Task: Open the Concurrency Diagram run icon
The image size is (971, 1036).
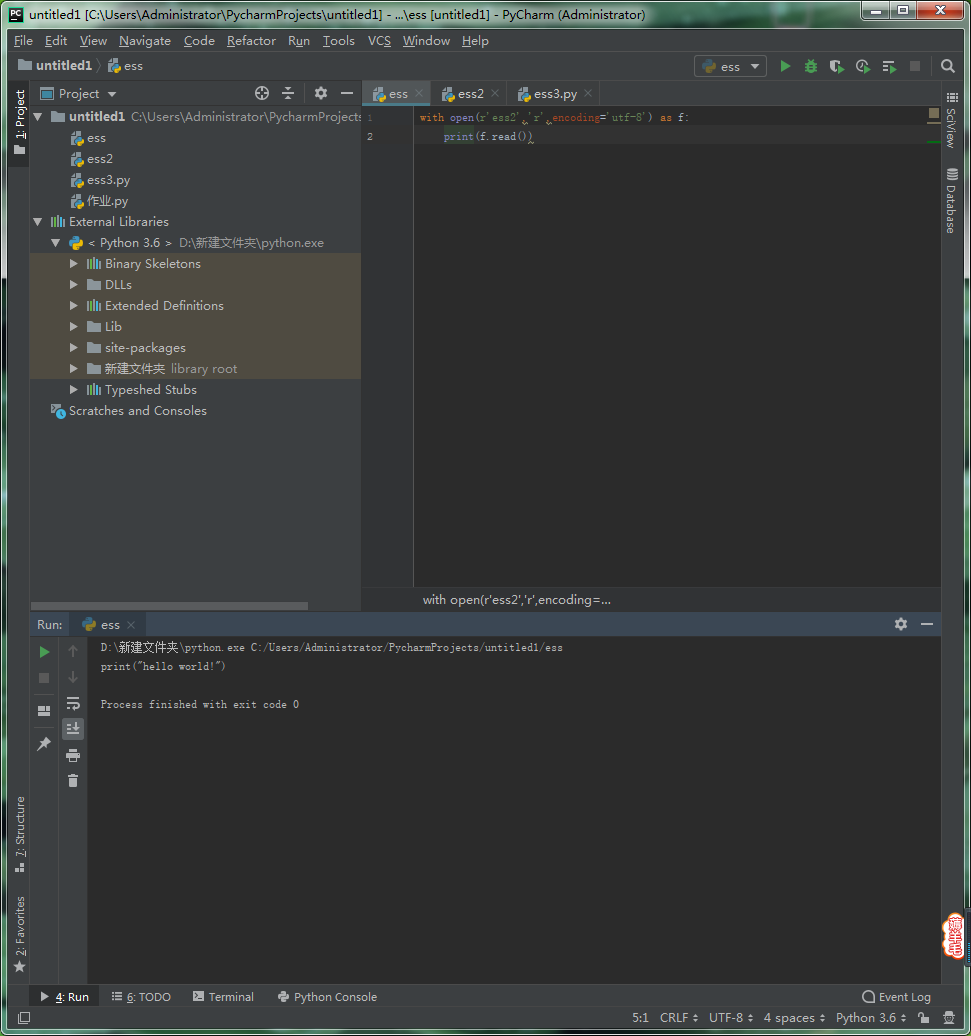Action: pos(889,66)
